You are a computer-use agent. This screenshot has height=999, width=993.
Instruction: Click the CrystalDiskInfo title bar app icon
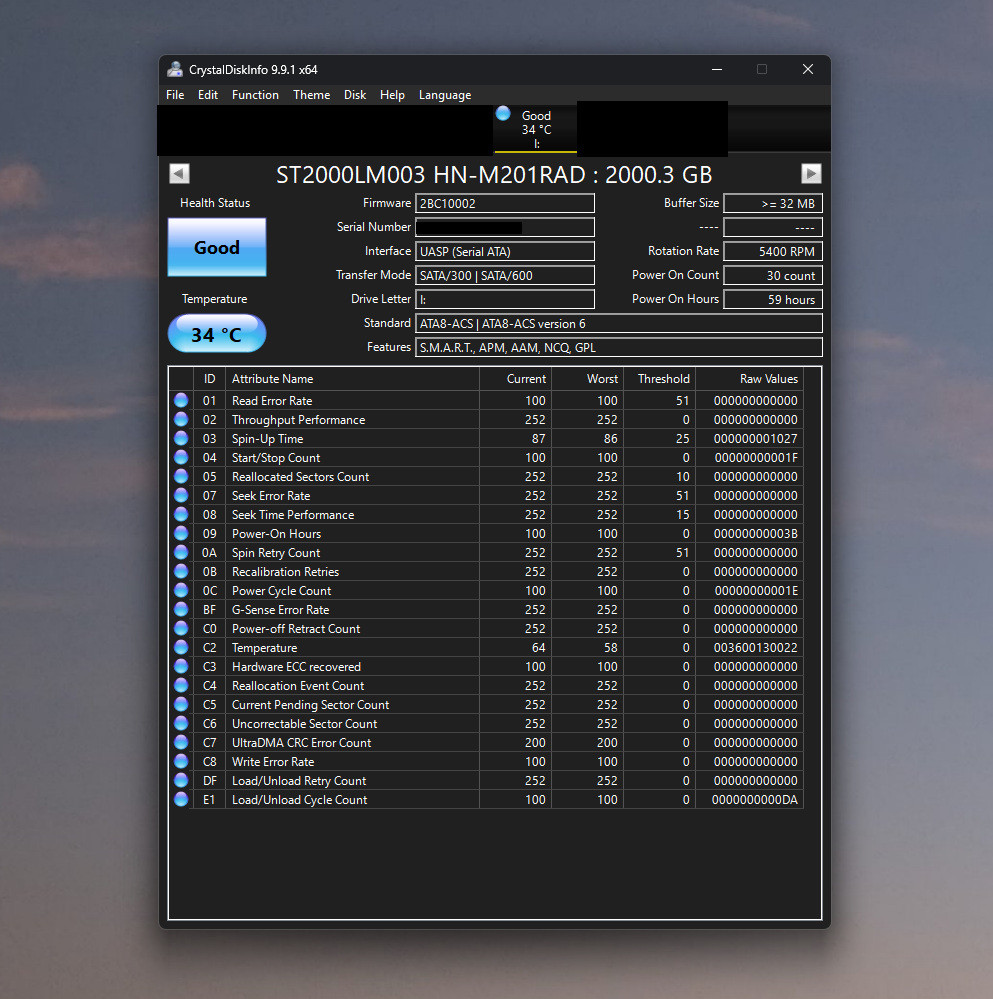click(175, 69)
